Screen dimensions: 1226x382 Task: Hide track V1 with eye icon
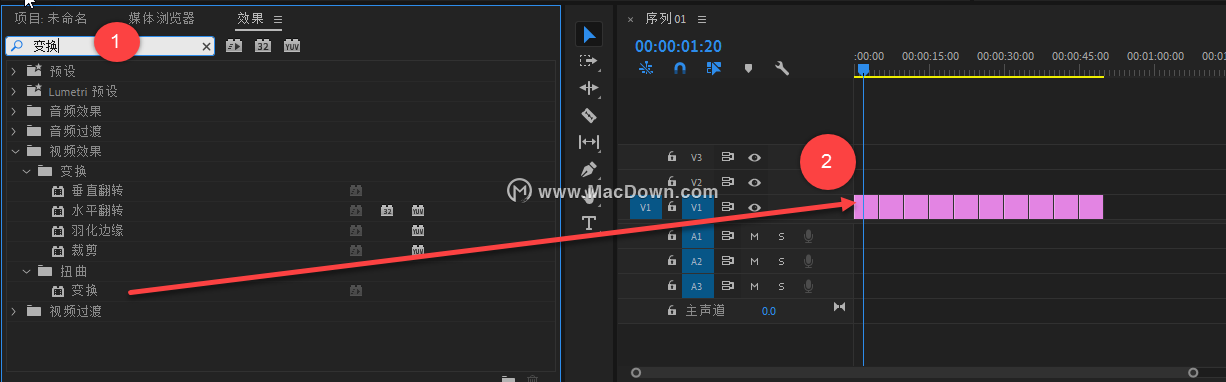coord(755,207)
